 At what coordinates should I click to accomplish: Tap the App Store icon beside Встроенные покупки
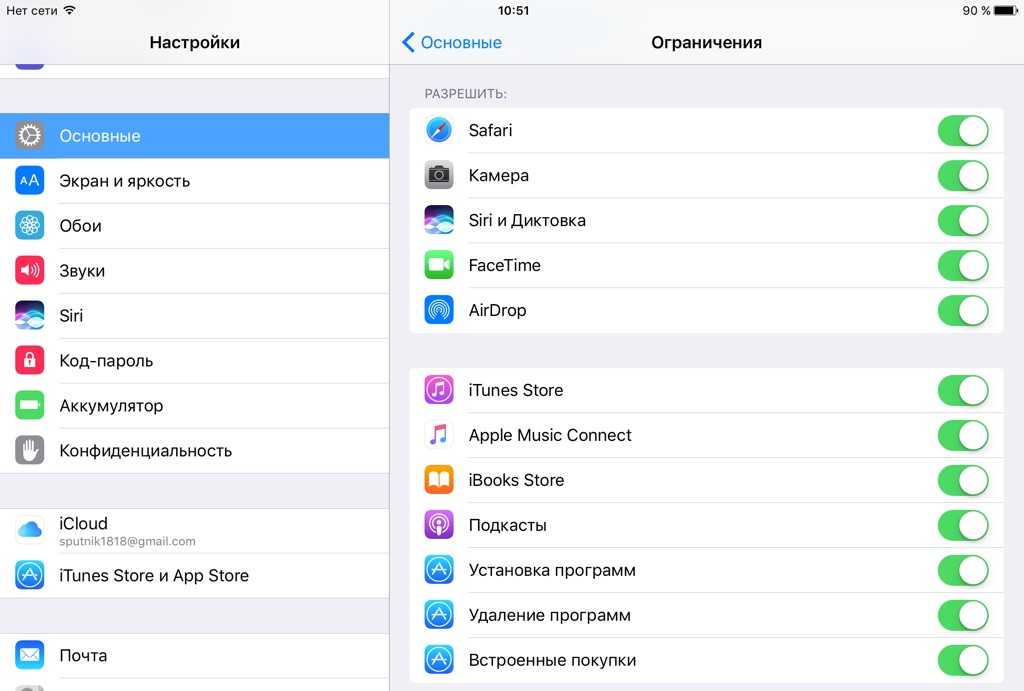(439, 660)
